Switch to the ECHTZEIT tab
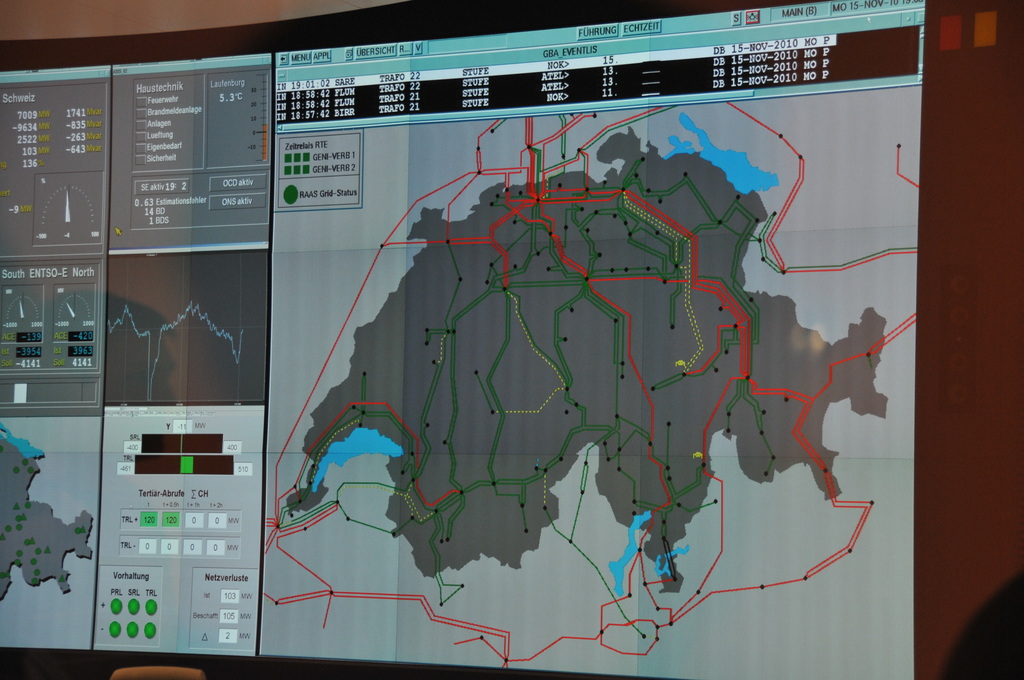Image resolution: width=1024 pixels, height=680 pixels. pos(641,28)
